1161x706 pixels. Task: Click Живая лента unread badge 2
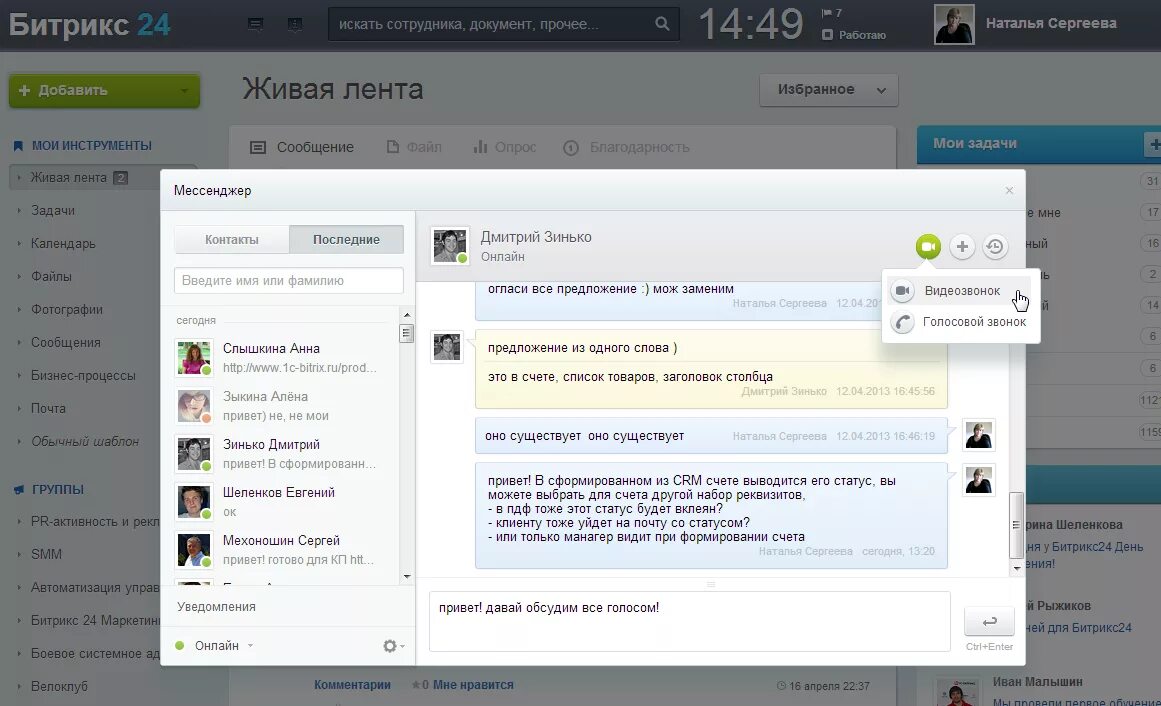coord(120,178)
